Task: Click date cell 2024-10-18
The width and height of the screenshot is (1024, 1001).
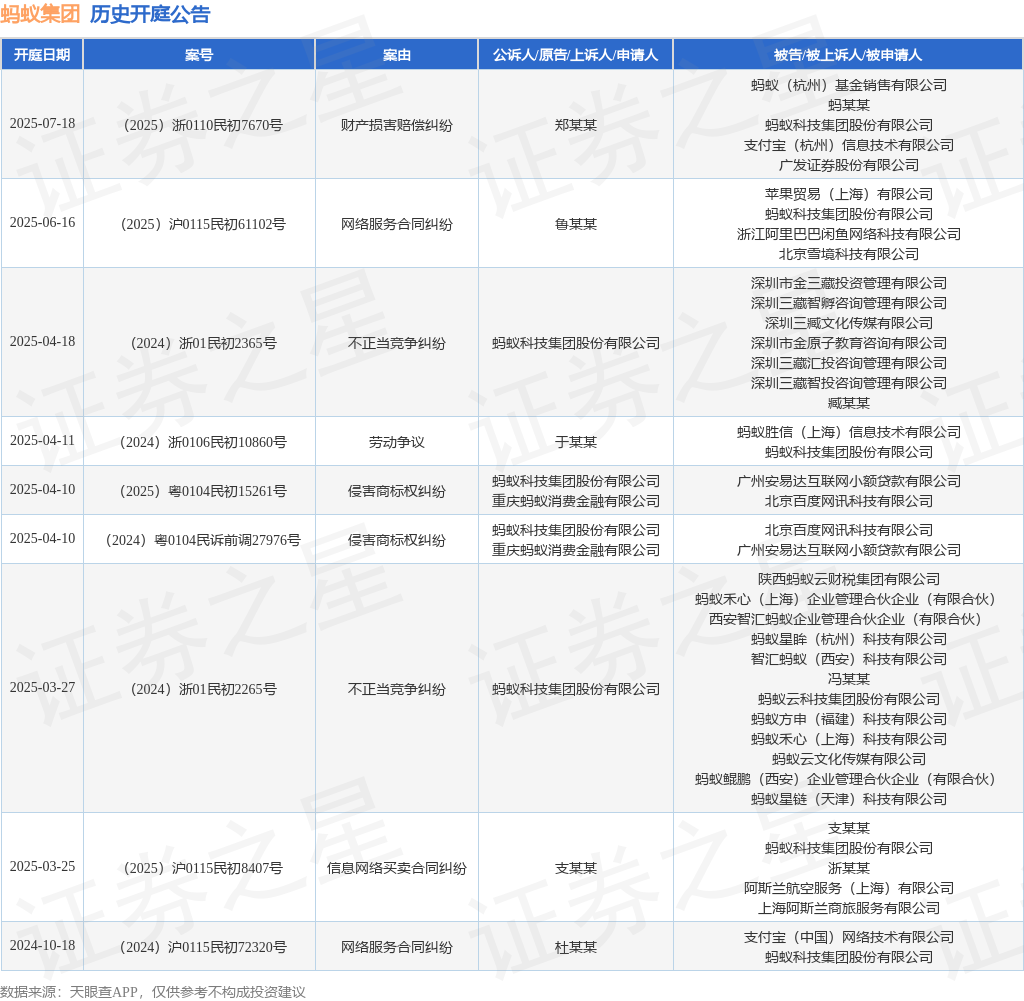Action: (42, 945)
